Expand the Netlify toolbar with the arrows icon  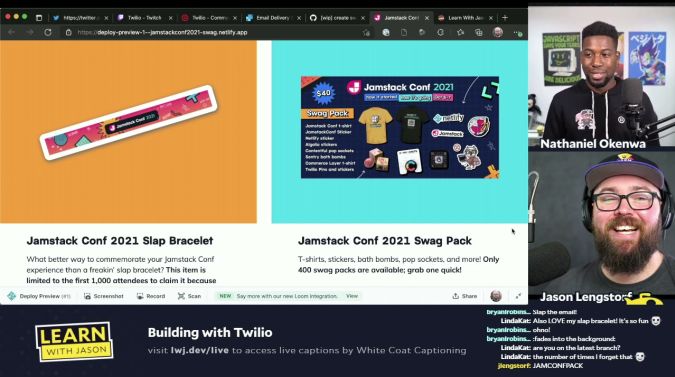[x=518, y=296]
